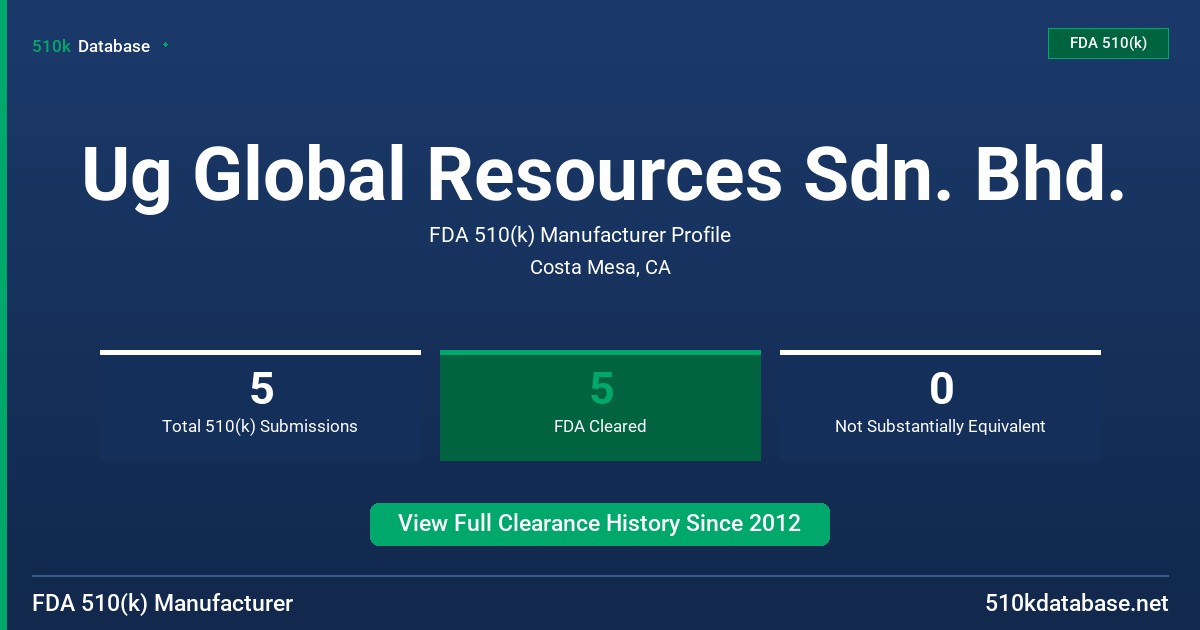This screenshot has height=630, width=1200.
Task: Select the Not Substantially Equivalent card
Action: pos(940,405)
